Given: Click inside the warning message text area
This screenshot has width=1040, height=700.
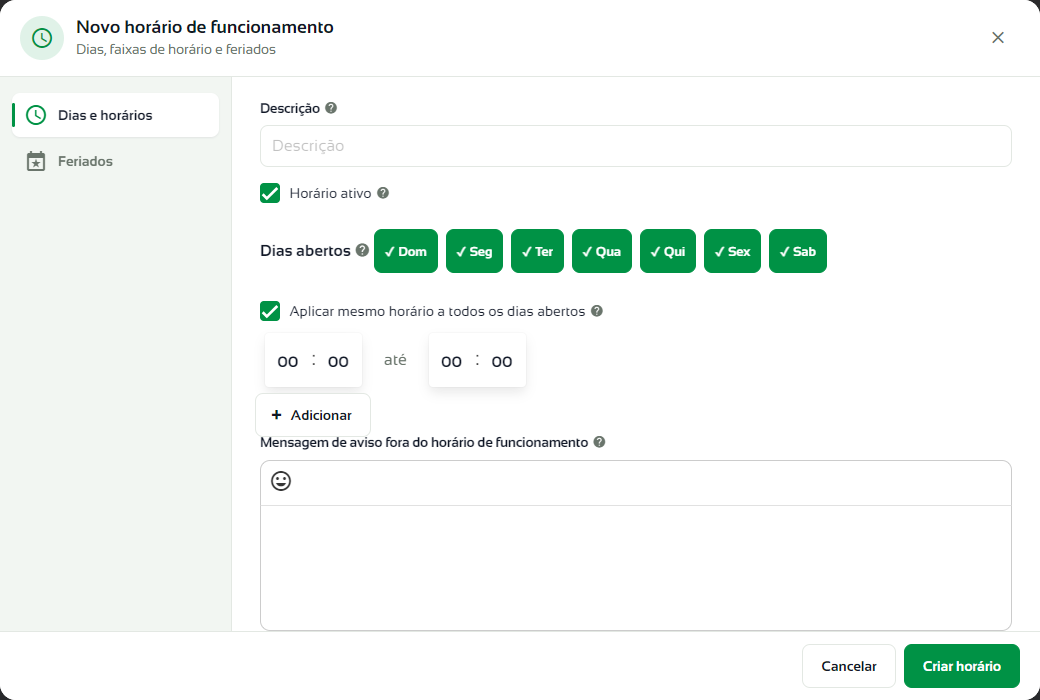Looking at the screenshot, I should coord(635,567).
